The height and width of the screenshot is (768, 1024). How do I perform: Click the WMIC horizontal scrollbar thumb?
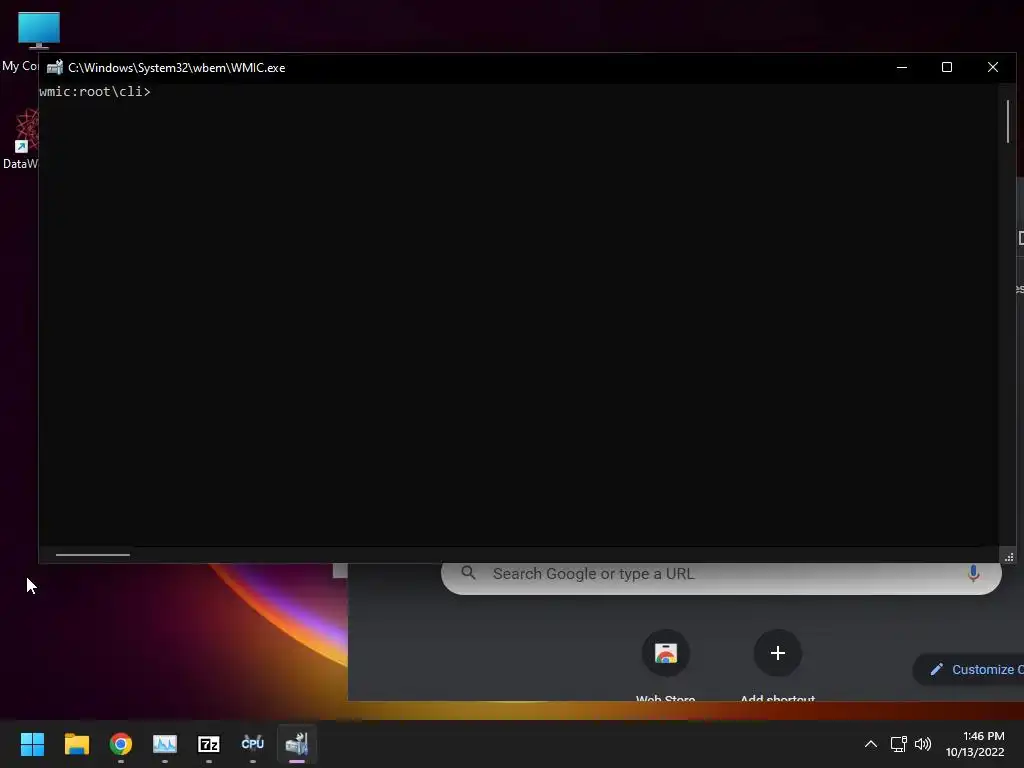click(x=93, y=555)
